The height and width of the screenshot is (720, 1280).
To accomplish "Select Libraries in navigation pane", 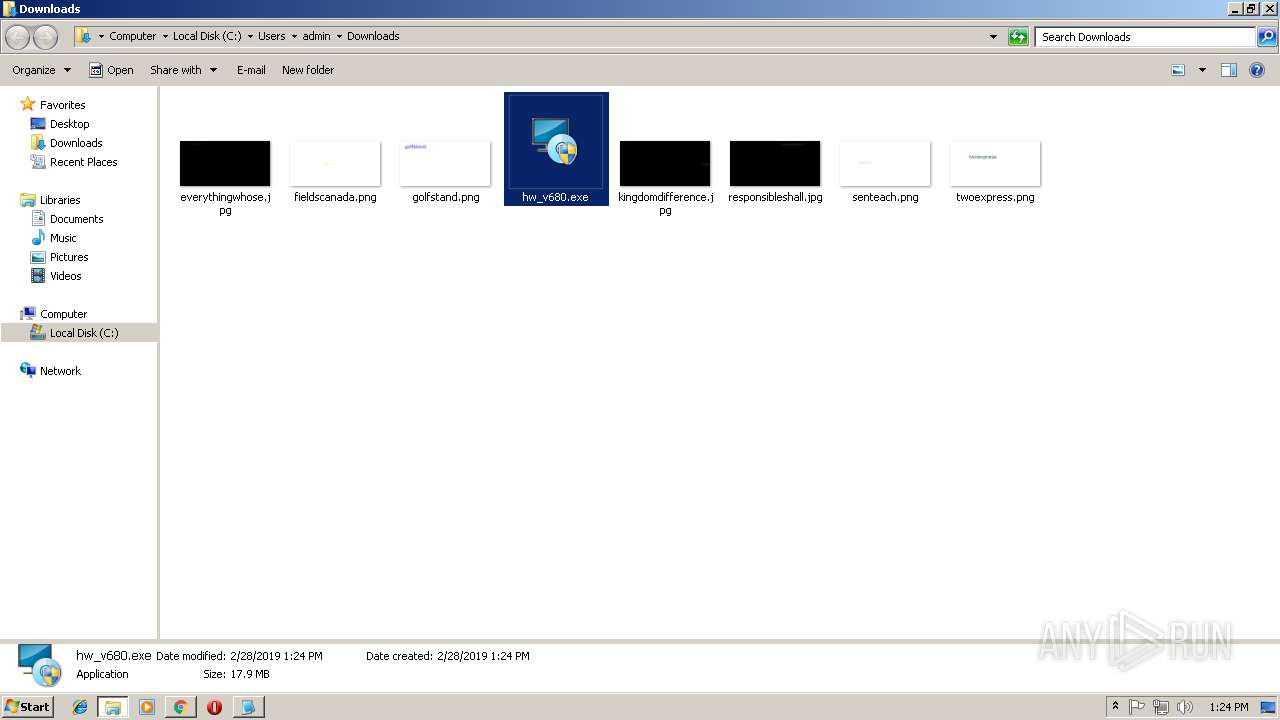I will click(x=60, y=200).
